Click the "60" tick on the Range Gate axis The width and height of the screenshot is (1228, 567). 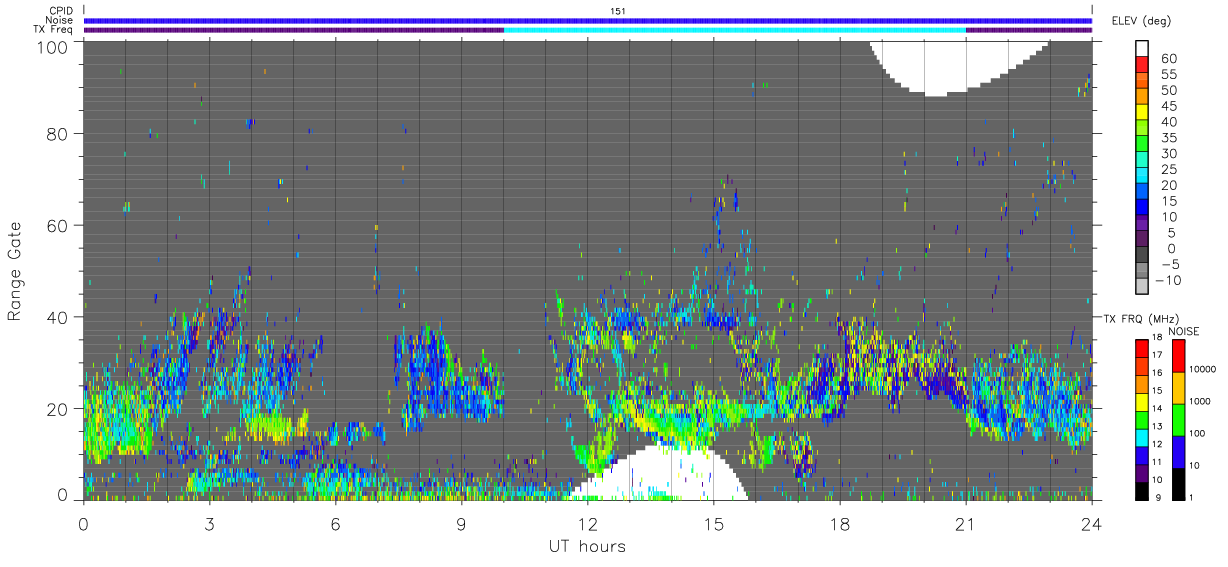click(57, 225)
